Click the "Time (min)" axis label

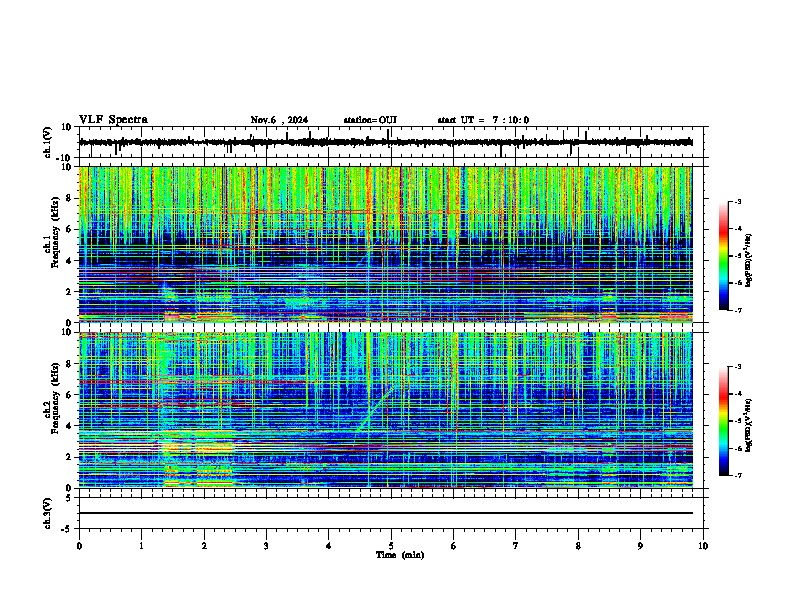(x=400, y=555)
